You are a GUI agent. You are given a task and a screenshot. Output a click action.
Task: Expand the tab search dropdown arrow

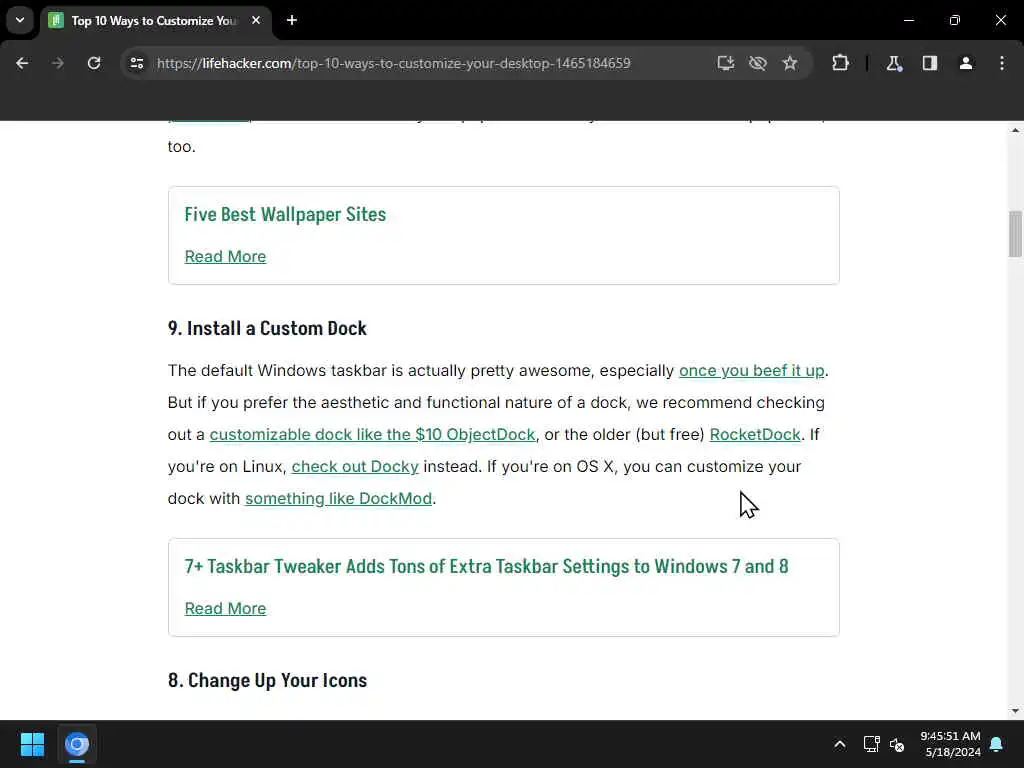(x=20, y=20)
